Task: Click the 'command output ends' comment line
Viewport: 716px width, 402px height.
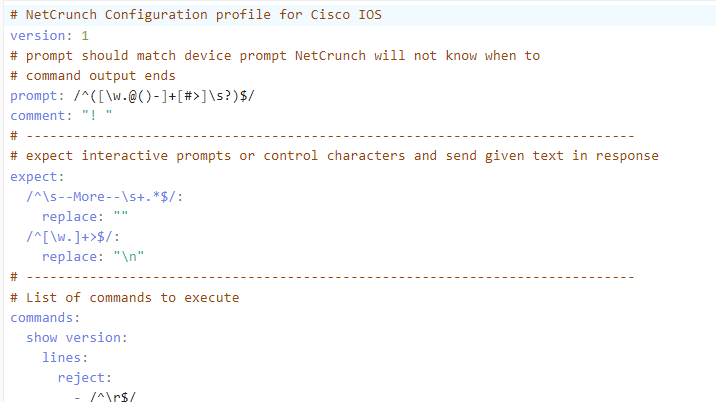Action: point(93,76)
